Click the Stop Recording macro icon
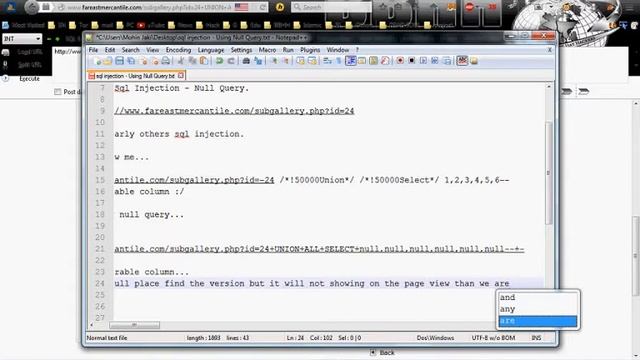Screen dimensions: 640x360 411,61
